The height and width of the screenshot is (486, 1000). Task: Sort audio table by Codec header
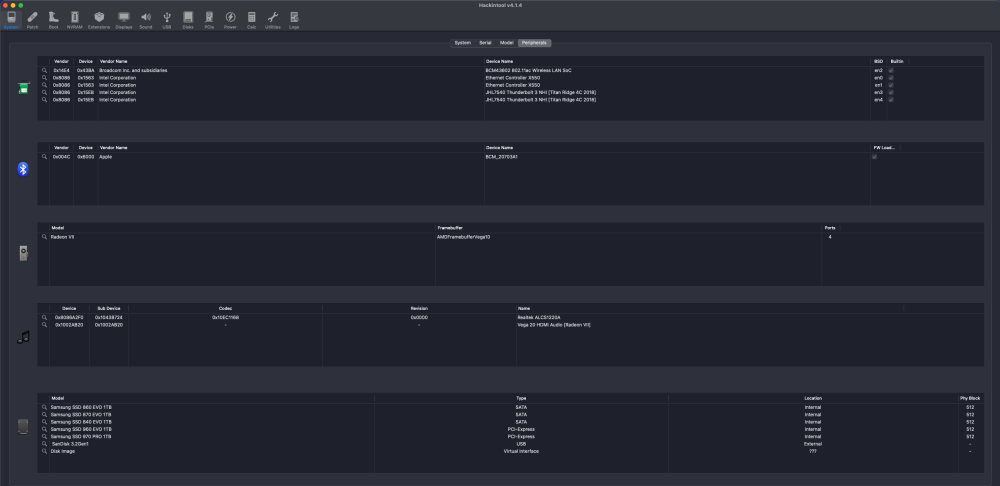tap(225, 308)
